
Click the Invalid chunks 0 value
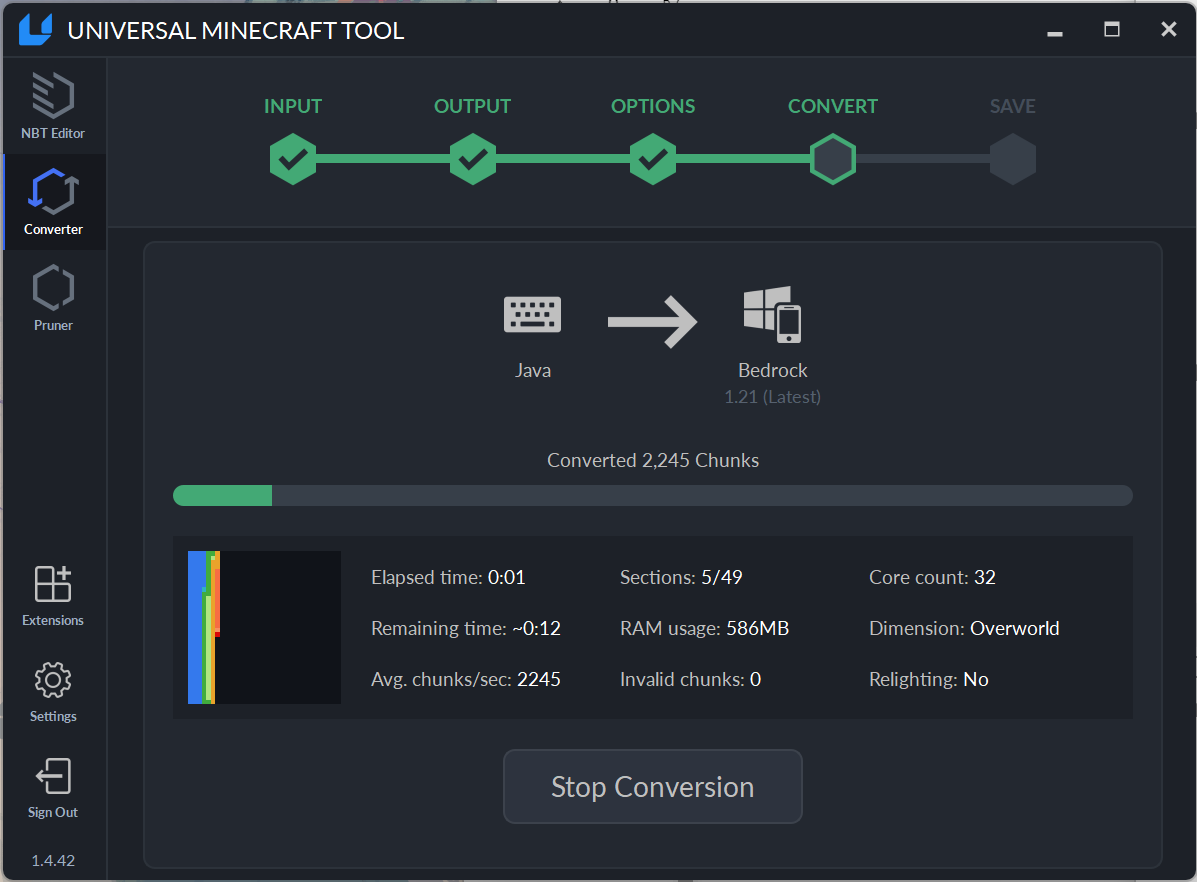click(756, 680)
